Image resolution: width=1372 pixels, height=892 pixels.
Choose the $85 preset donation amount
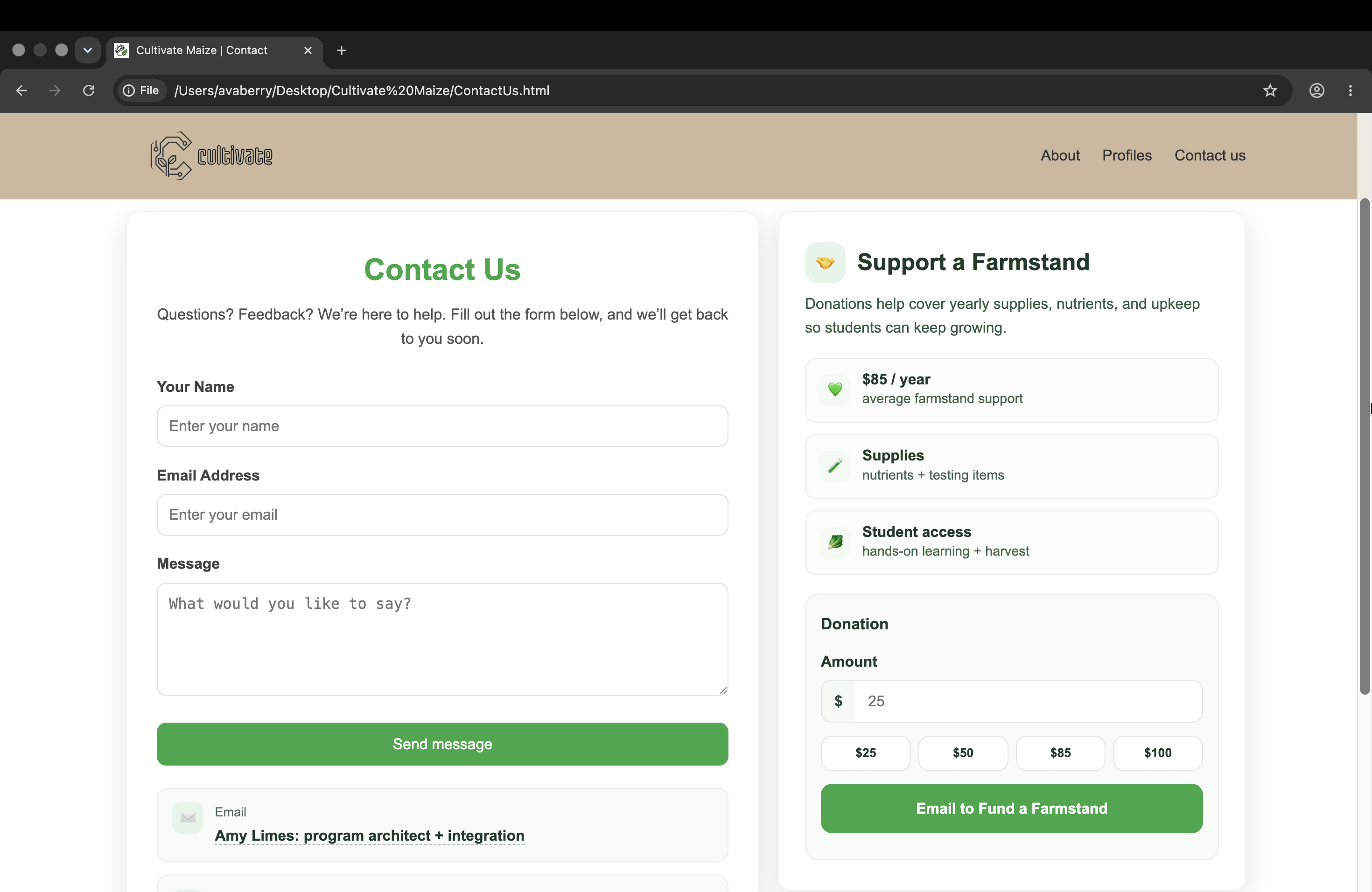(x=1060, y=753)
